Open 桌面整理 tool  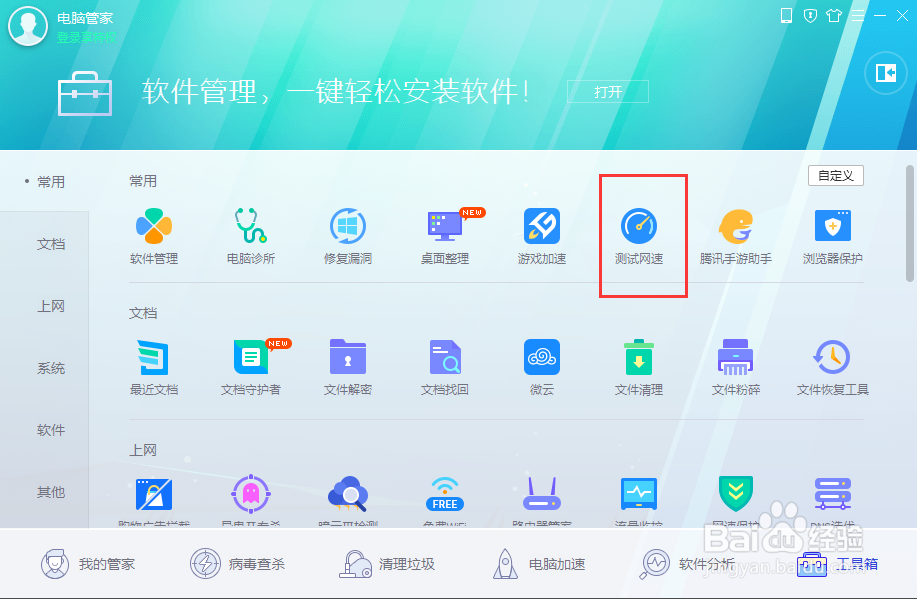pos(445,226)
